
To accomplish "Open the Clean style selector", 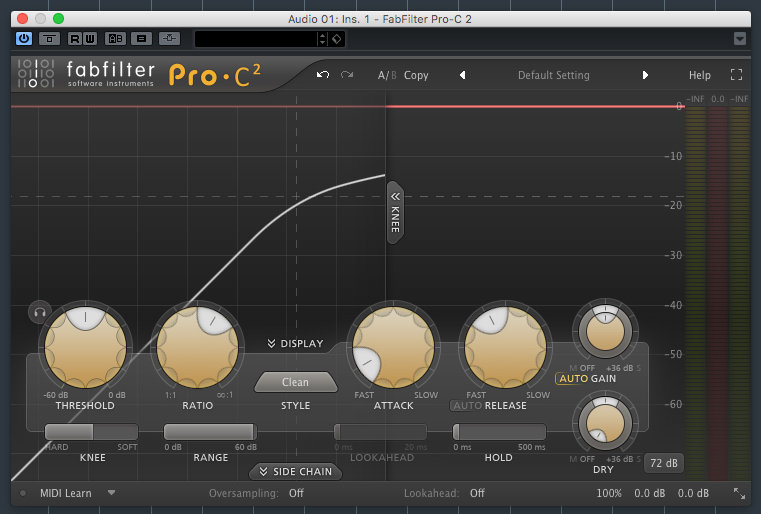I will click(295, 382).
